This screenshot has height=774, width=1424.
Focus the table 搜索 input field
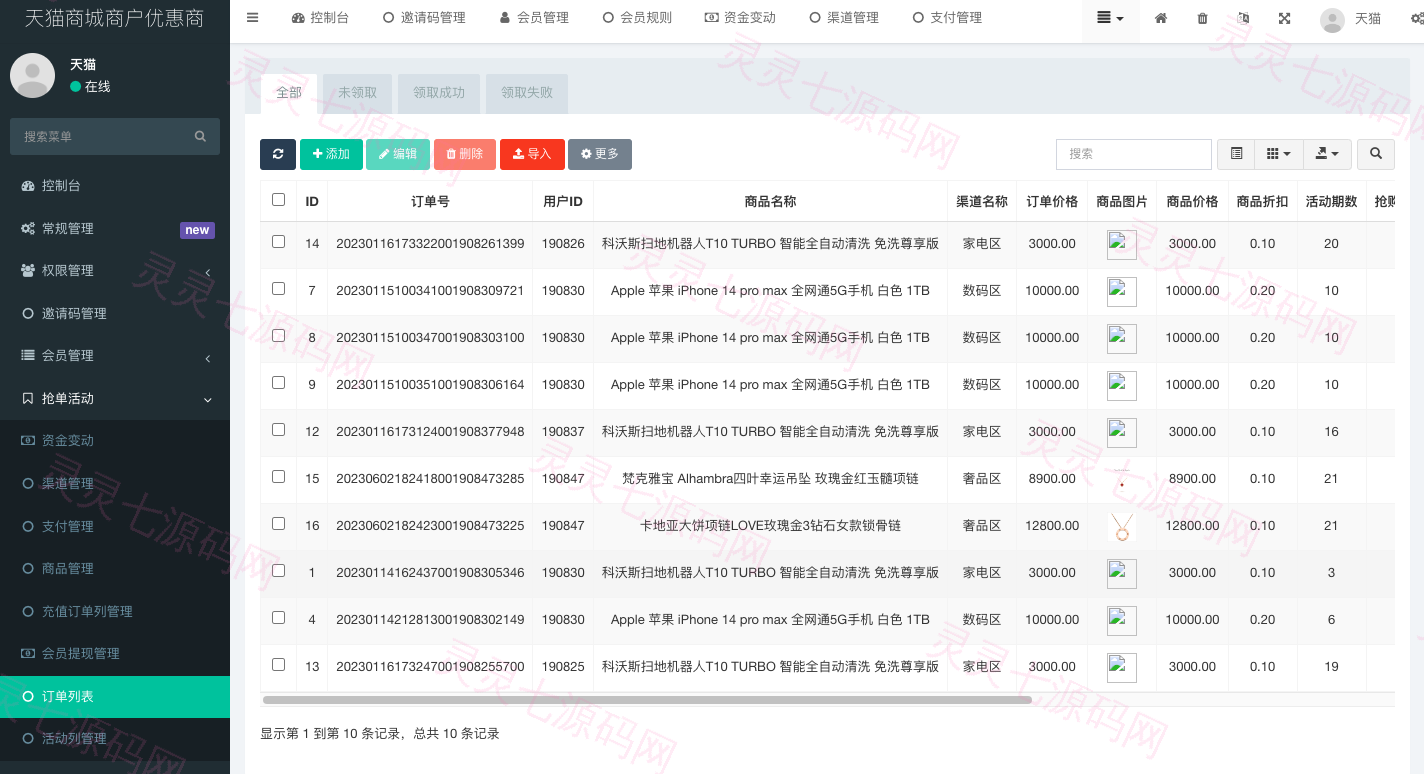[1134, 154]
